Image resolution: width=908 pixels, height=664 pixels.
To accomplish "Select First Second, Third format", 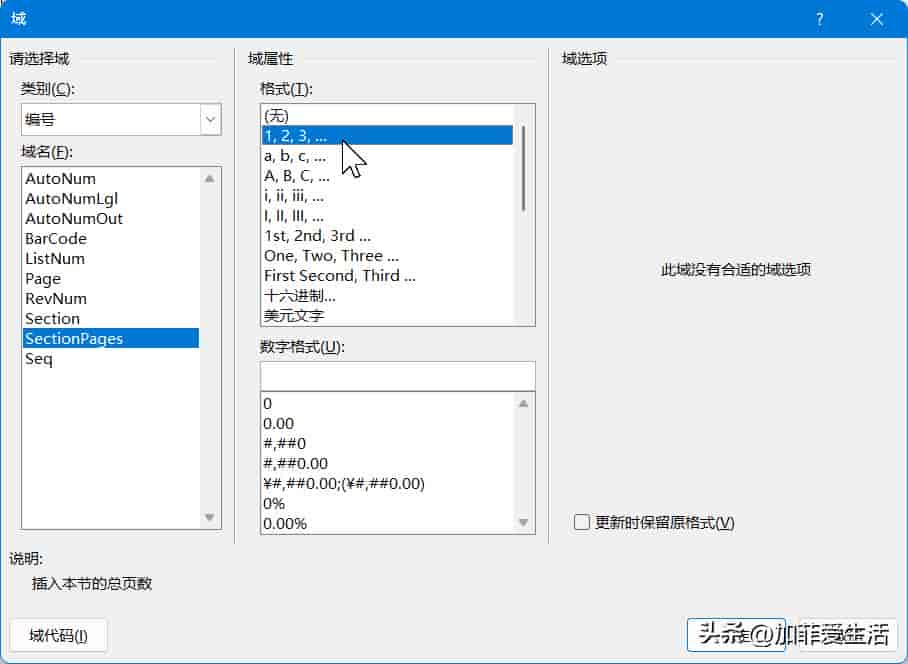I will pos(387,276).
